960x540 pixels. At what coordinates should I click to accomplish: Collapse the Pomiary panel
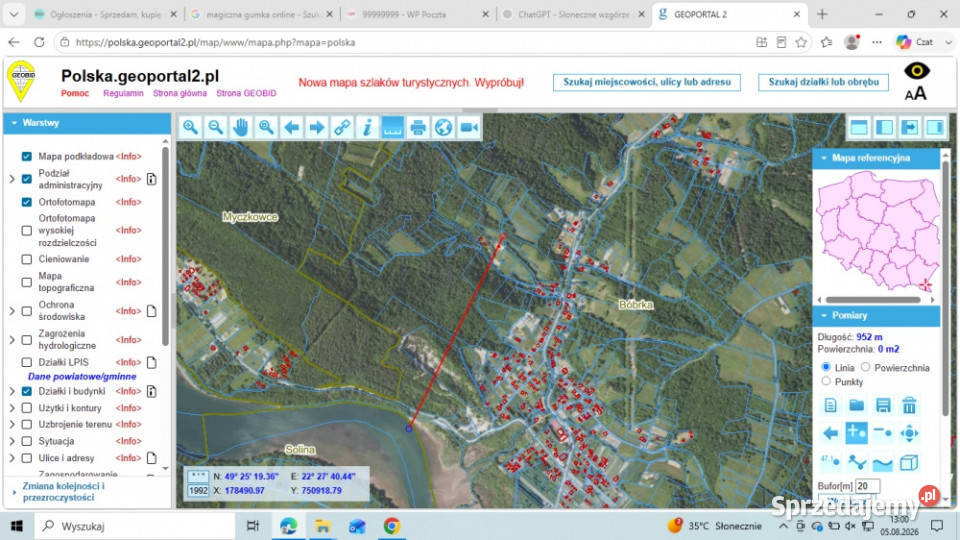click(x=876, y=315)
